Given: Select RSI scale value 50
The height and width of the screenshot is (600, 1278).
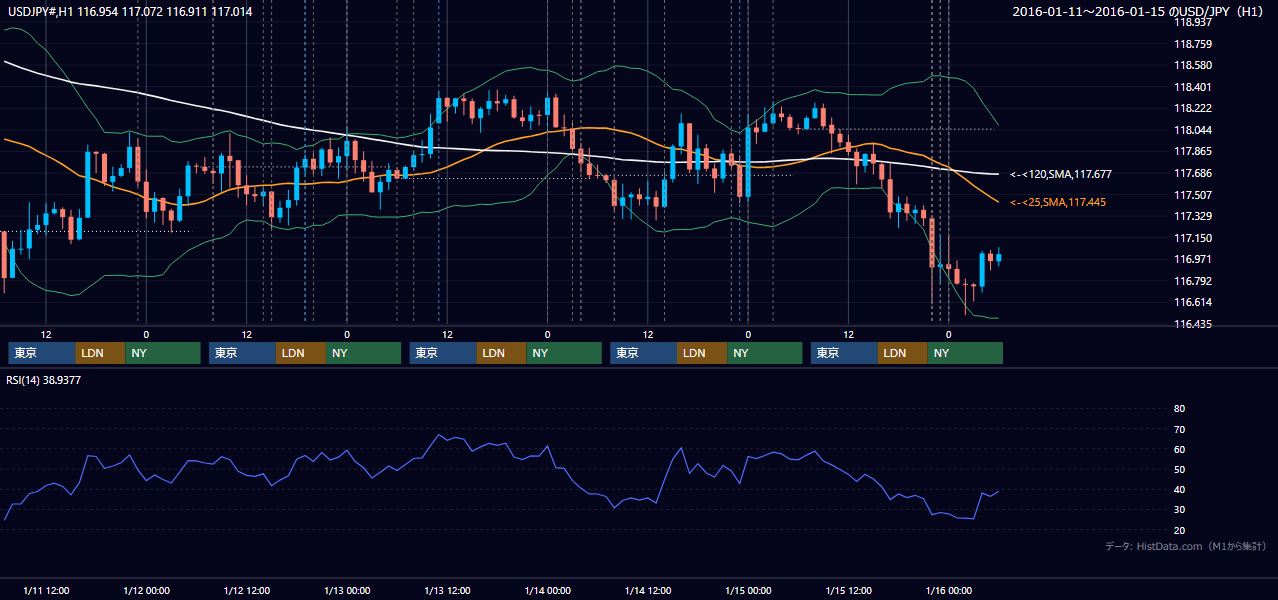Looking at the screenshot, I should coord(1179,469).
